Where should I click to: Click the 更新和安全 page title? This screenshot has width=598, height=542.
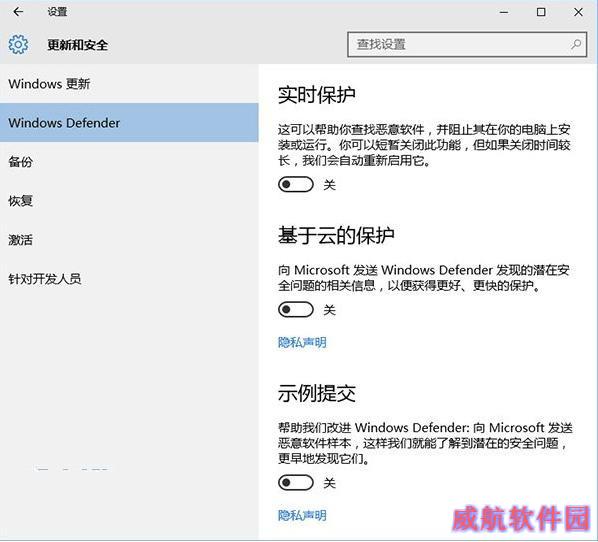click(77, 45)
